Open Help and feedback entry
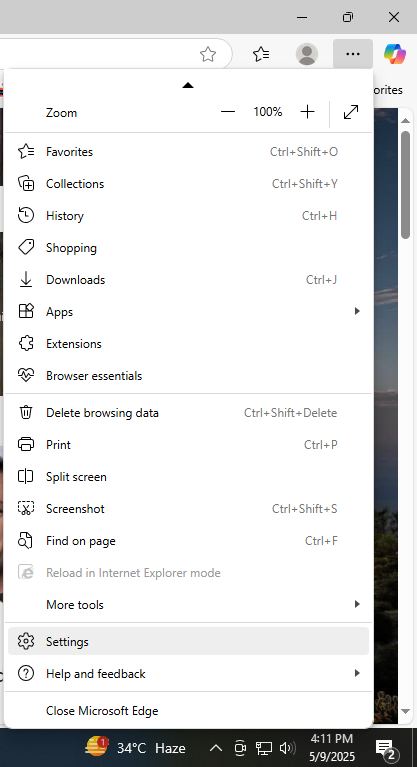The width and height of the screenshot is (417, 767). coord(188,674)
